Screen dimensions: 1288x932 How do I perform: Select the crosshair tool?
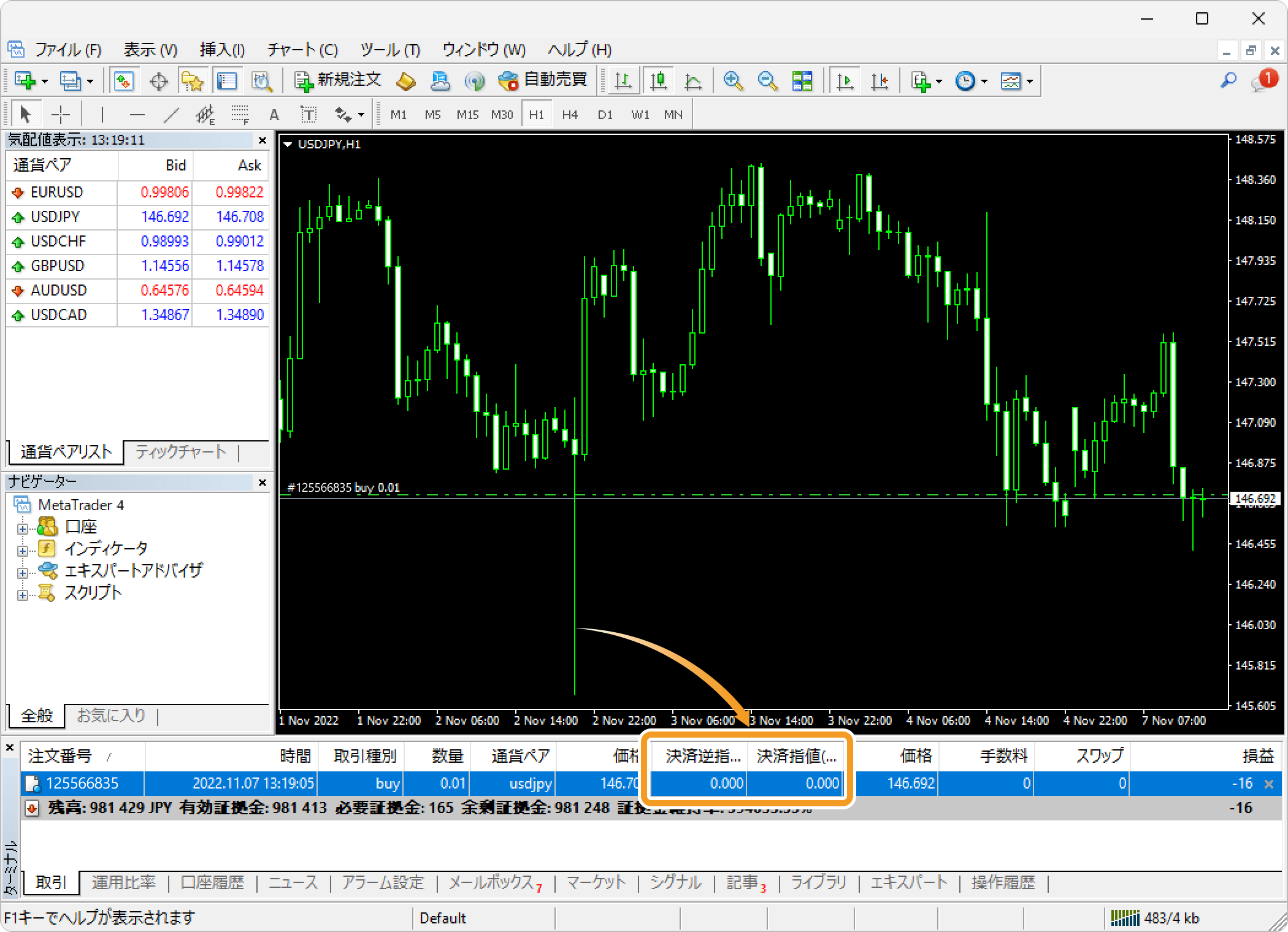pos(61,115)
